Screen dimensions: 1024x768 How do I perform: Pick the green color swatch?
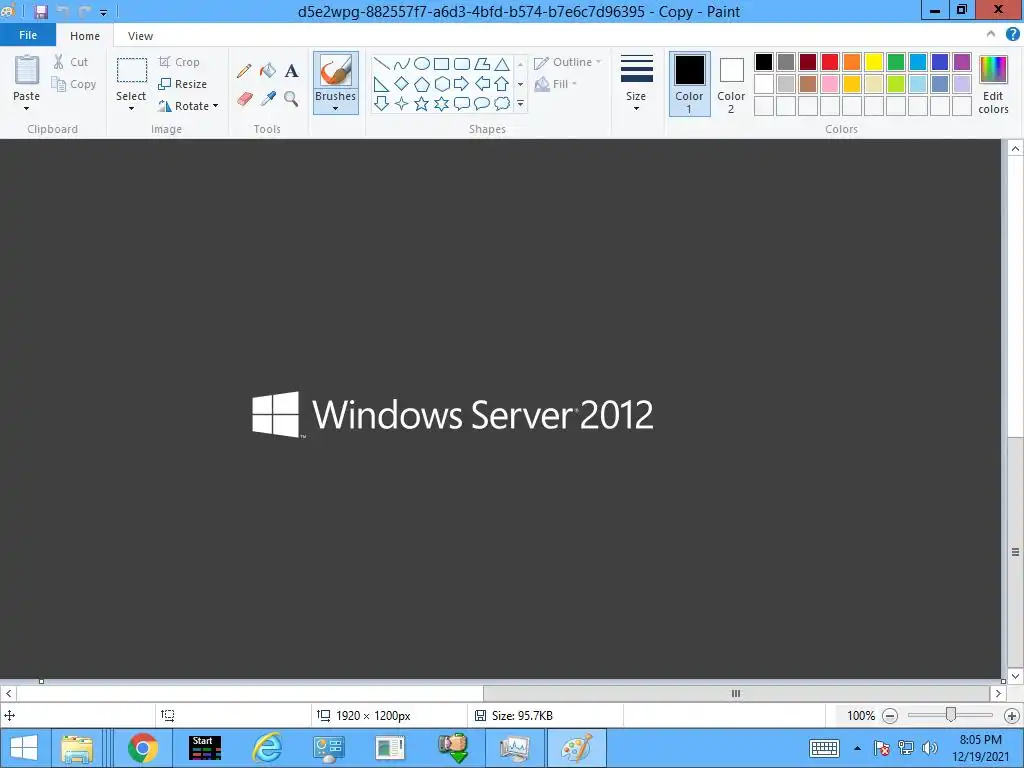click(896, 62)
